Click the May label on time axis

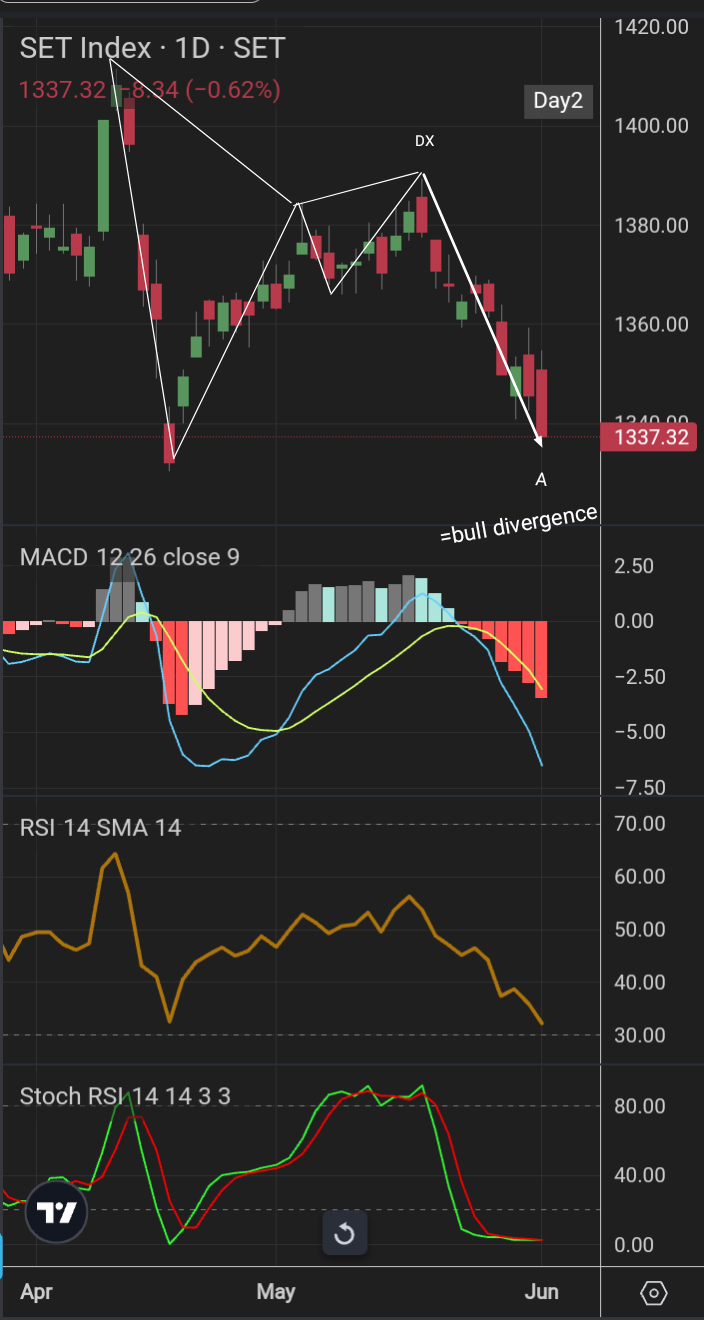pos(276,1291)
